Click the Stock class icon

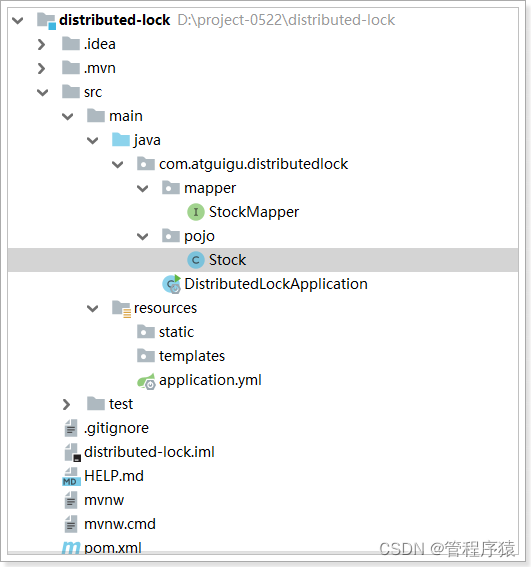pyautogui.click(x=196, y=260)
